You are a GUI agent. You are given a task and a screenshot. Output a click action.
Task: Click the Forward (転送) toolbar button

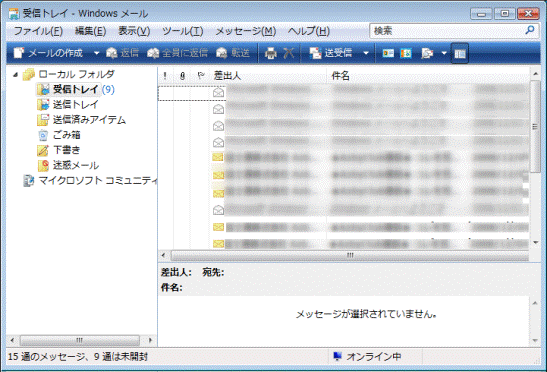233,53
